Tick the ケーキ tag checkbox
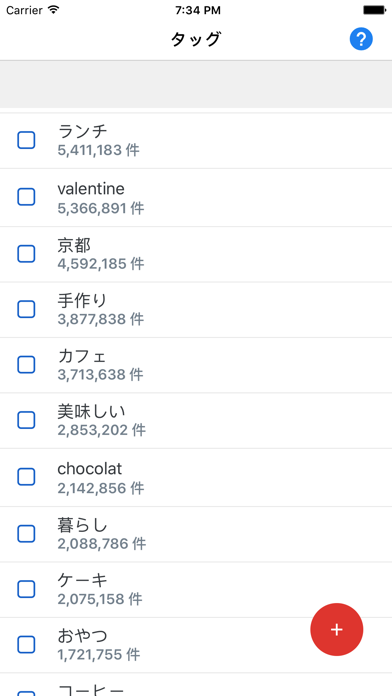This screenshot has height=696, width=392. point(26,589)
